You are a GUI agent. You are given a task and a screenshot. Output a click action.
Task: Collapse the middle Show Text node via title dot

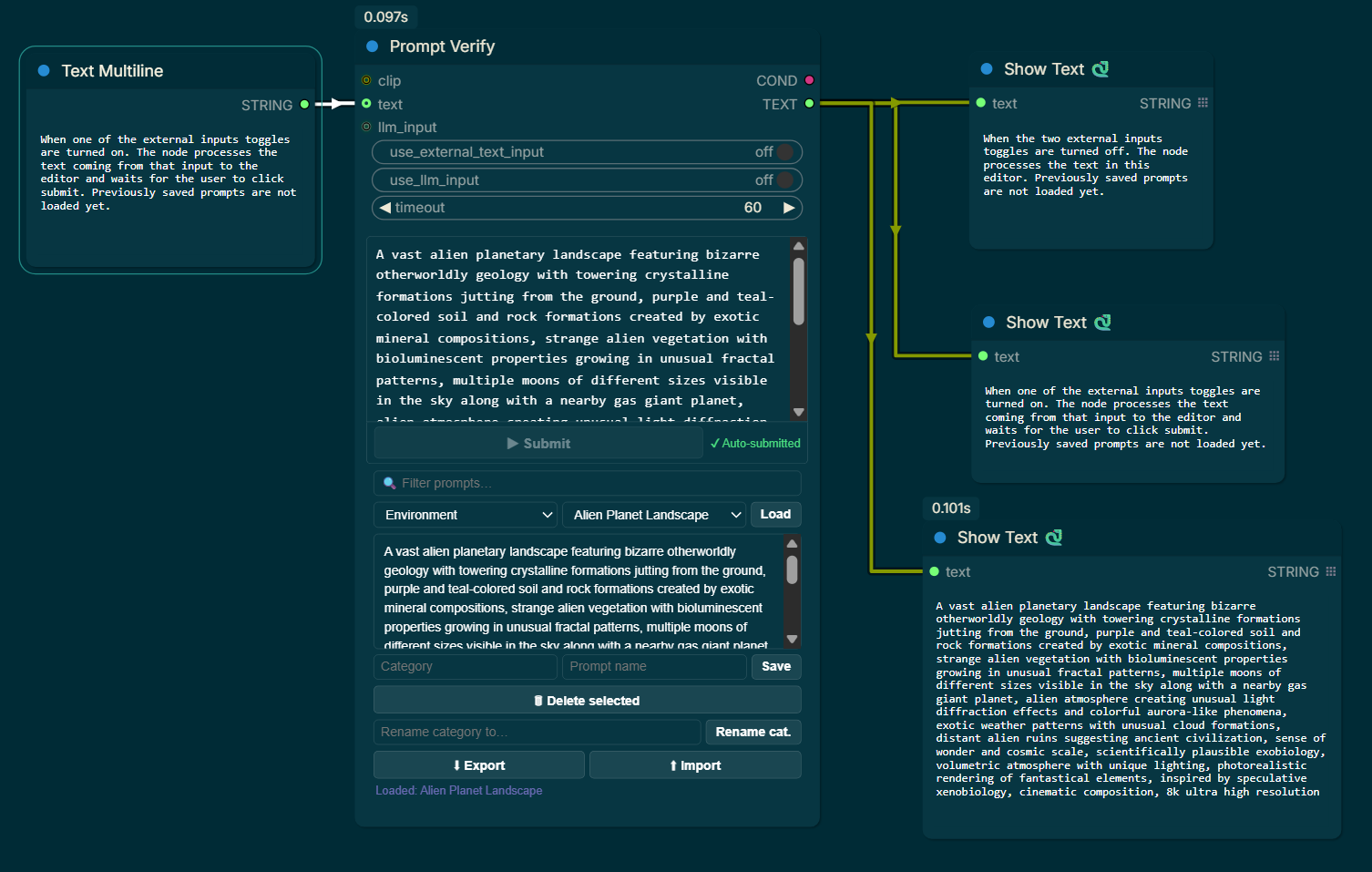point(988,323)
